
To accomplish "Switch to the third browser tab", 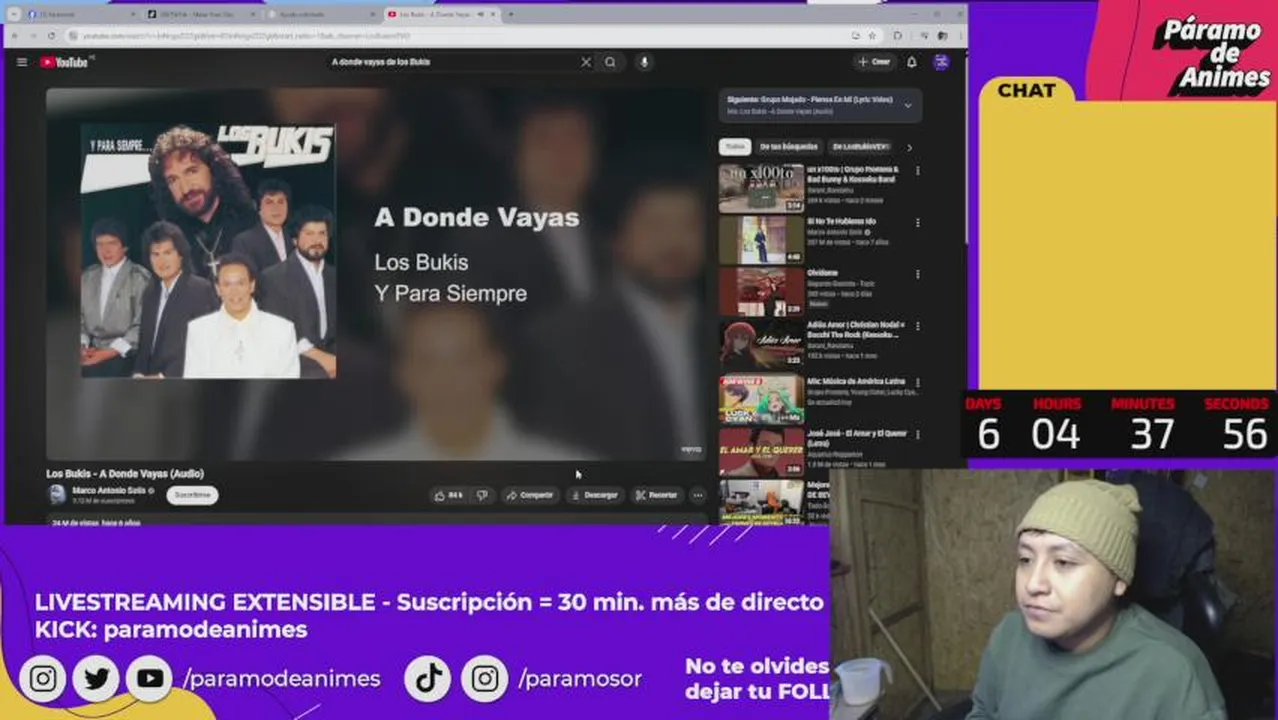I will (x=322, y=14).
